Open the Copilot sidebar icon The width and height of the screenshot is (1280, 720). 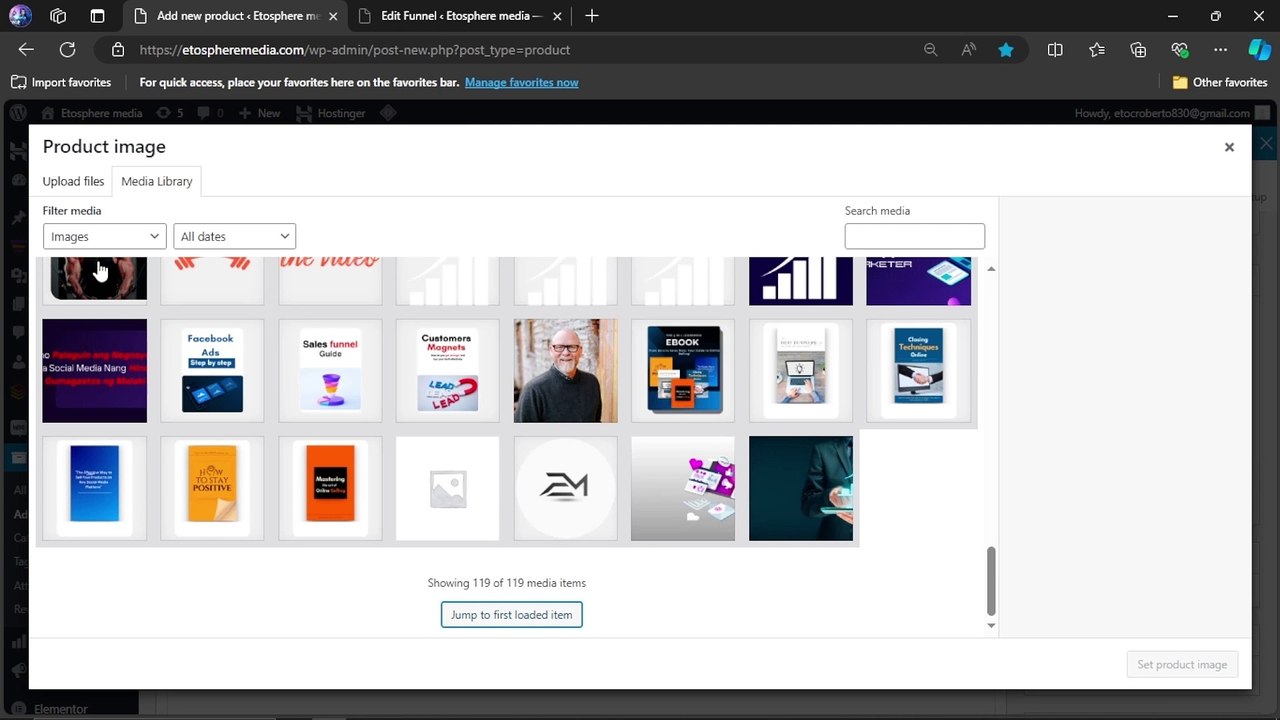[1259, 50]
